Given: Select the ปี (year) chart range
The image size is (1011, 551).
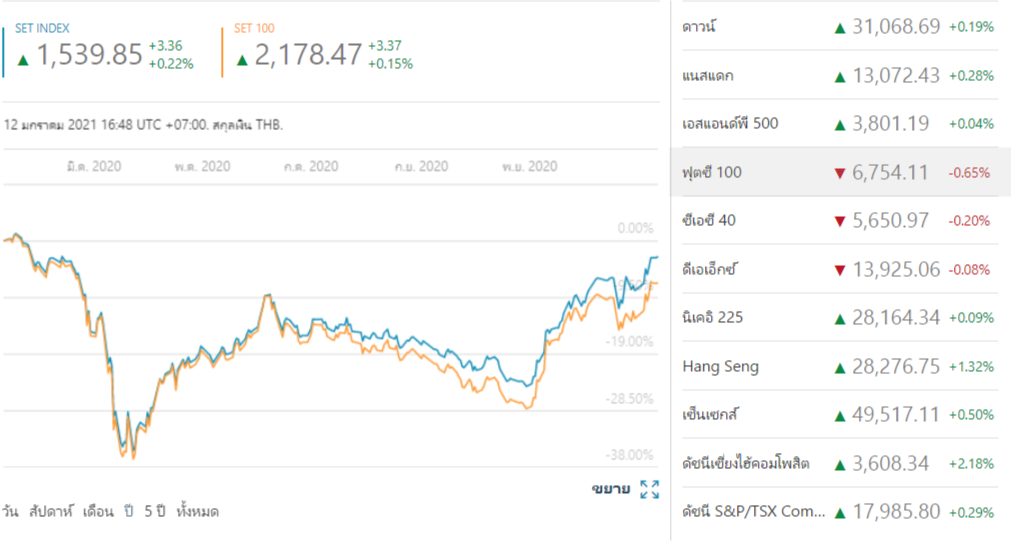Looking at the screenshot, I should point(129,511).
